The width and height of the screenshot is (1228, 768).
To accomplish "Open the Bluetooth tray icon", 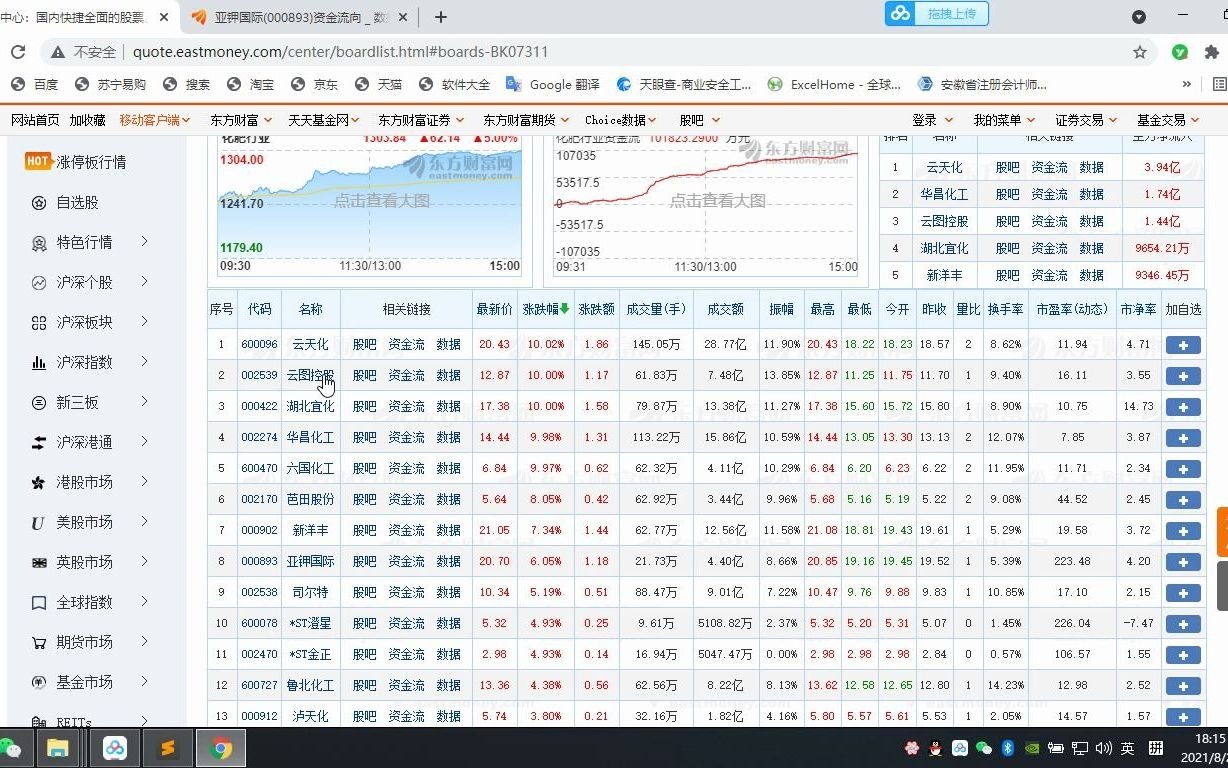I will [1009, 748].
